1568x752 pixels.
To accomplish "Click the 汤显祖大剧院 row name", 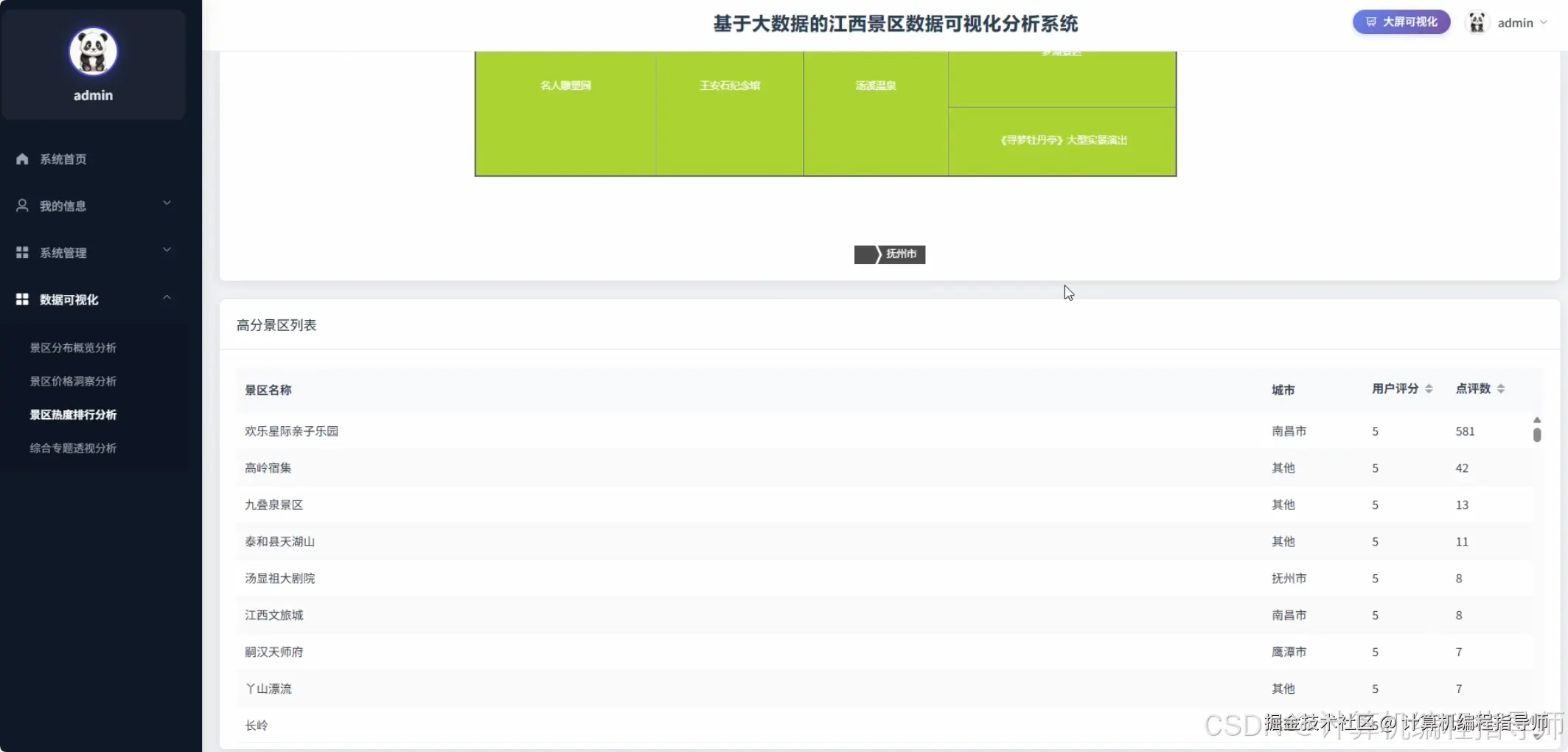I will pyautogui.click(x=279, y=579).
